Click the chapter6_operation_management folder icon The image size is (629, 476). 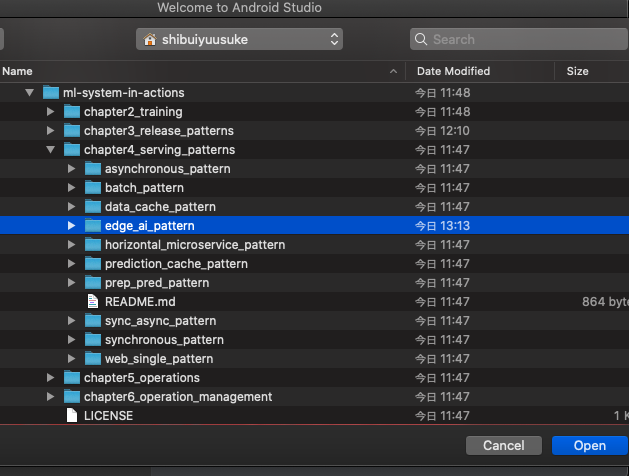72,397
